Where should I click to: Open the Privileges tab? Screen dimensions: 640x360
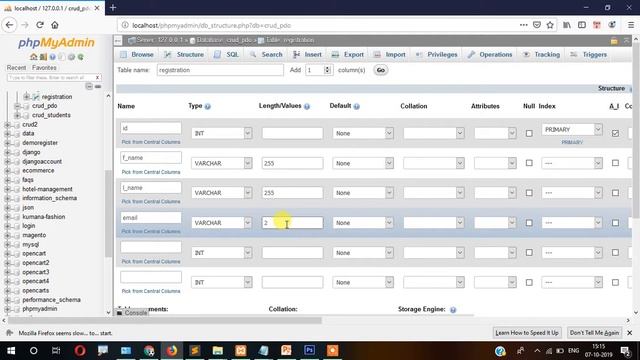436,55
